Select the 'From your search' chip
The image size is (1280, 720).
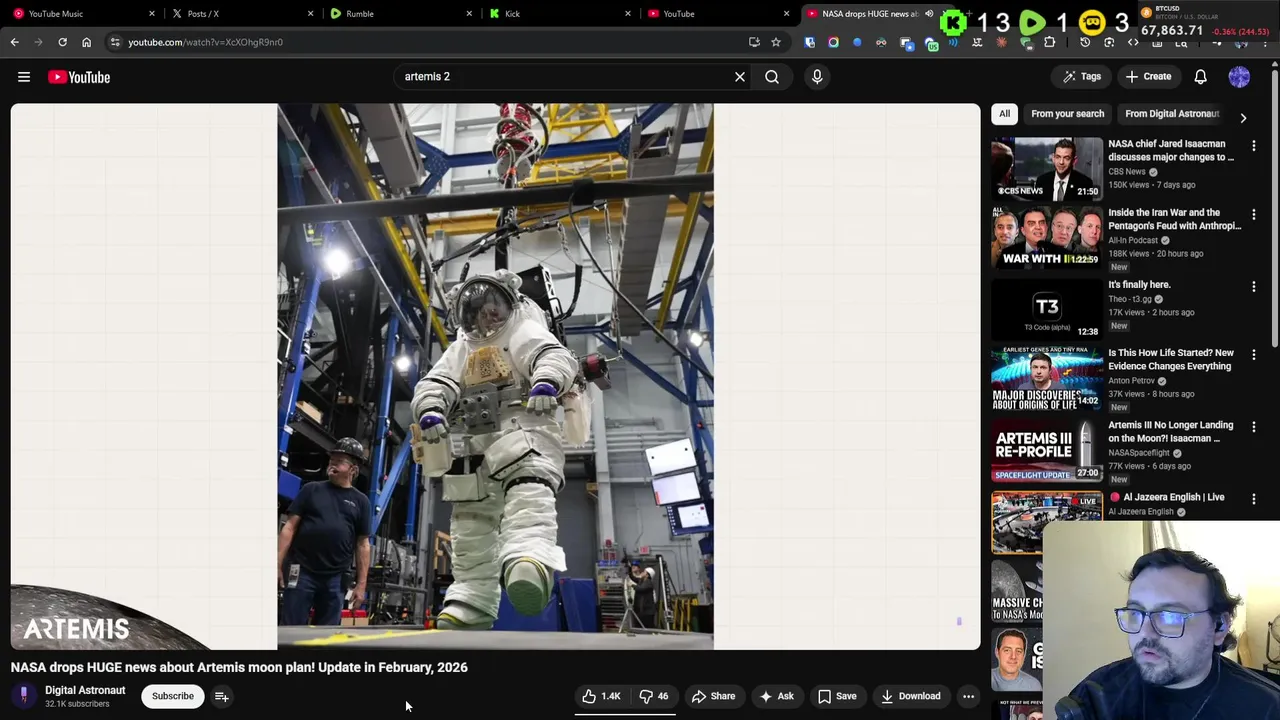click(x=1067, y=114)
